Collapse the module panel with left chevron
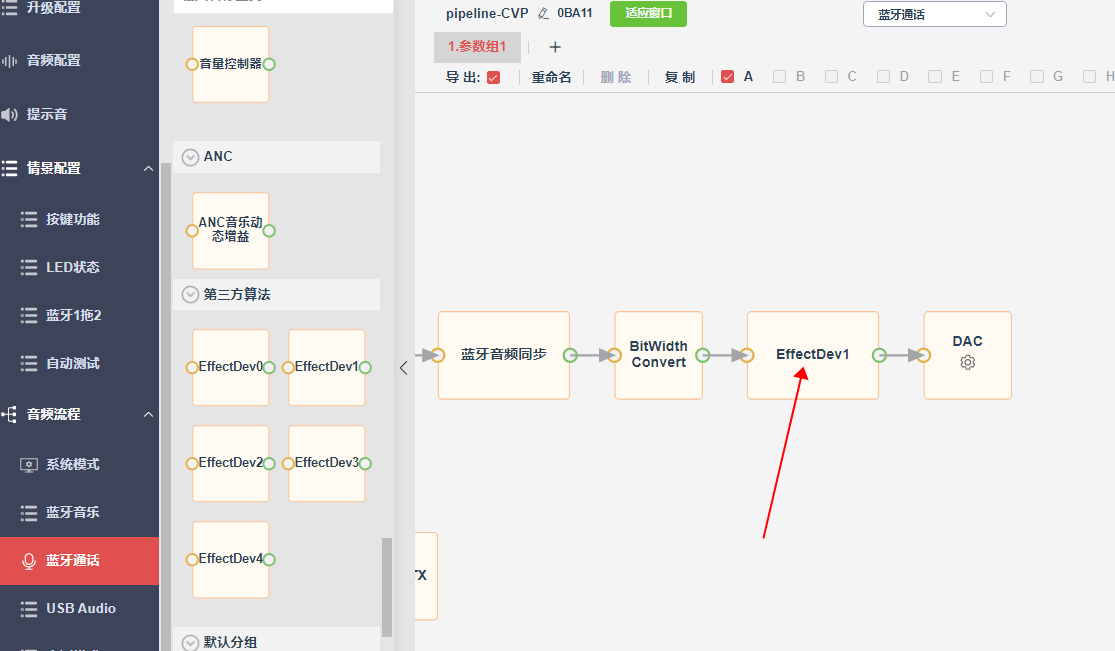The width and height of the screenshot is (1115, 651). click(403, 368)
